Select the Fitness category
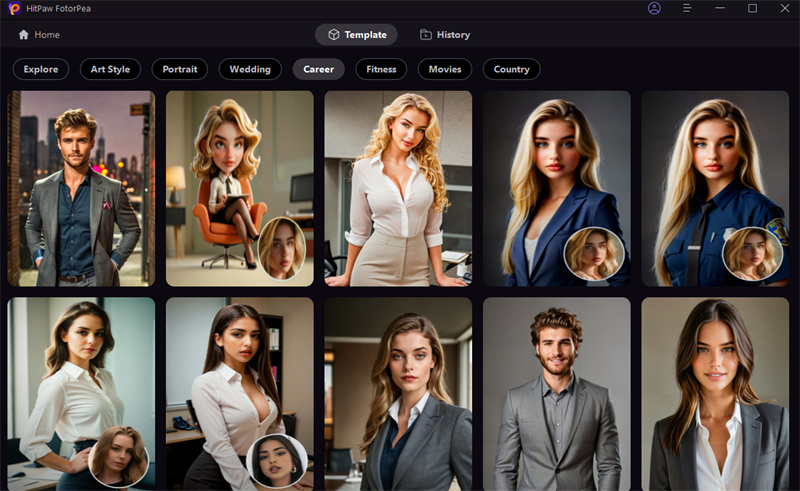Image resolution: width=800 pixels, height=491 pixels. point(381,69)
